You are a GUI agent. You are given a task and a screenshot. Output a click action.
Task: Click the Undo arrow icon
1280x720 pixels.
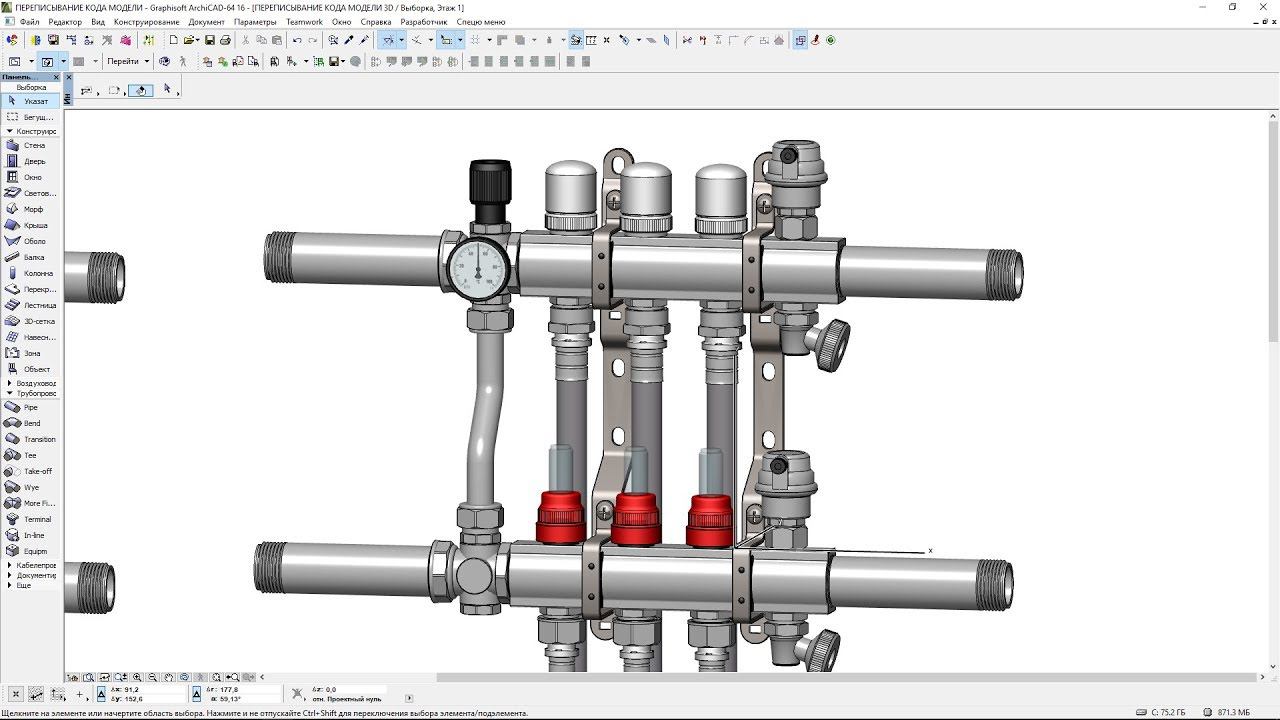(x=297, y=40)
